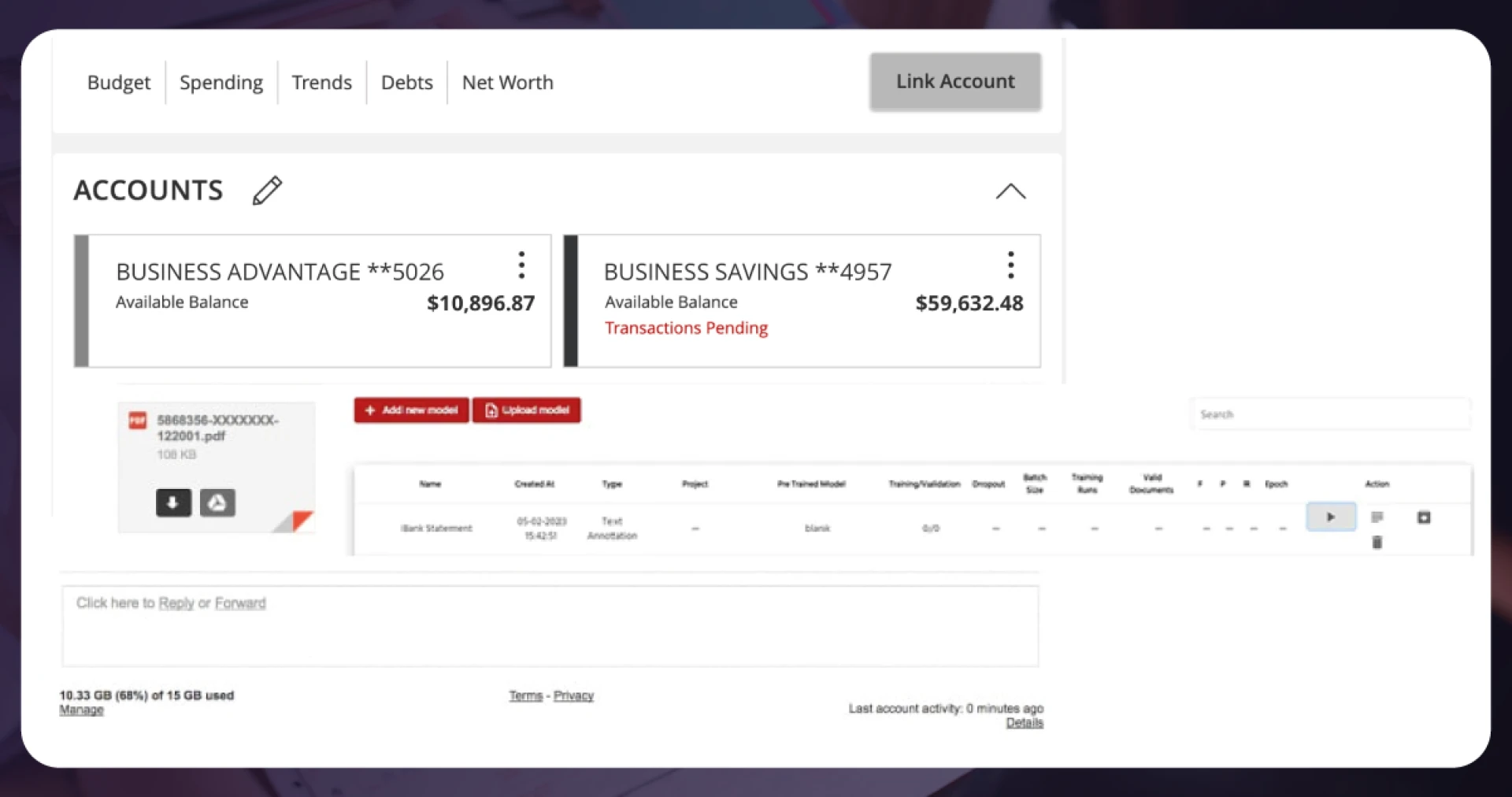Run the Bank Statement model with the play button
Viewport: 1512px width, 797px height.
click(1330, 517)
